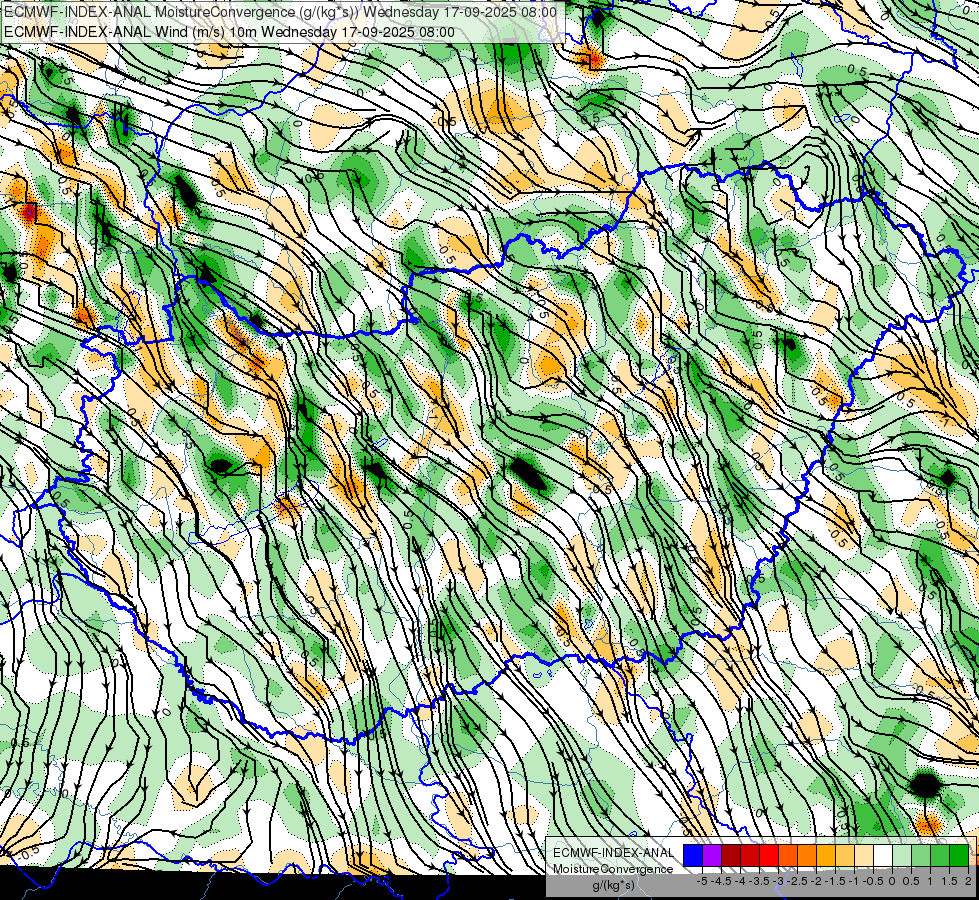Image resolution: width=979 pixels, height=900 pixels.
Task: Click the '-2.5' legend tick label
Action: (x=797, y=881)
